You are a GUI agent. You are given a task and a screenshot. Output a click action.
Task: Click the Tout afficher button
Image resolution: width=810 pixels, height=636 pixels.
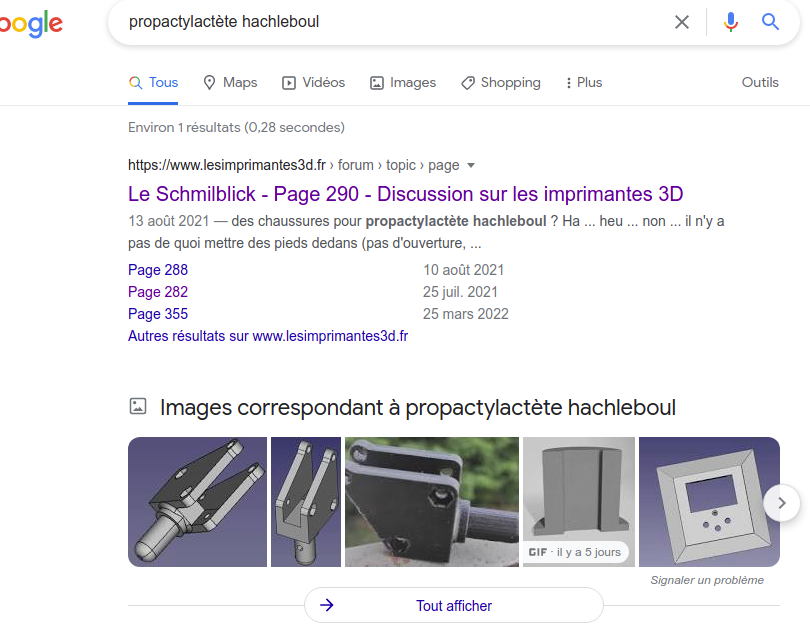point(454,606)
